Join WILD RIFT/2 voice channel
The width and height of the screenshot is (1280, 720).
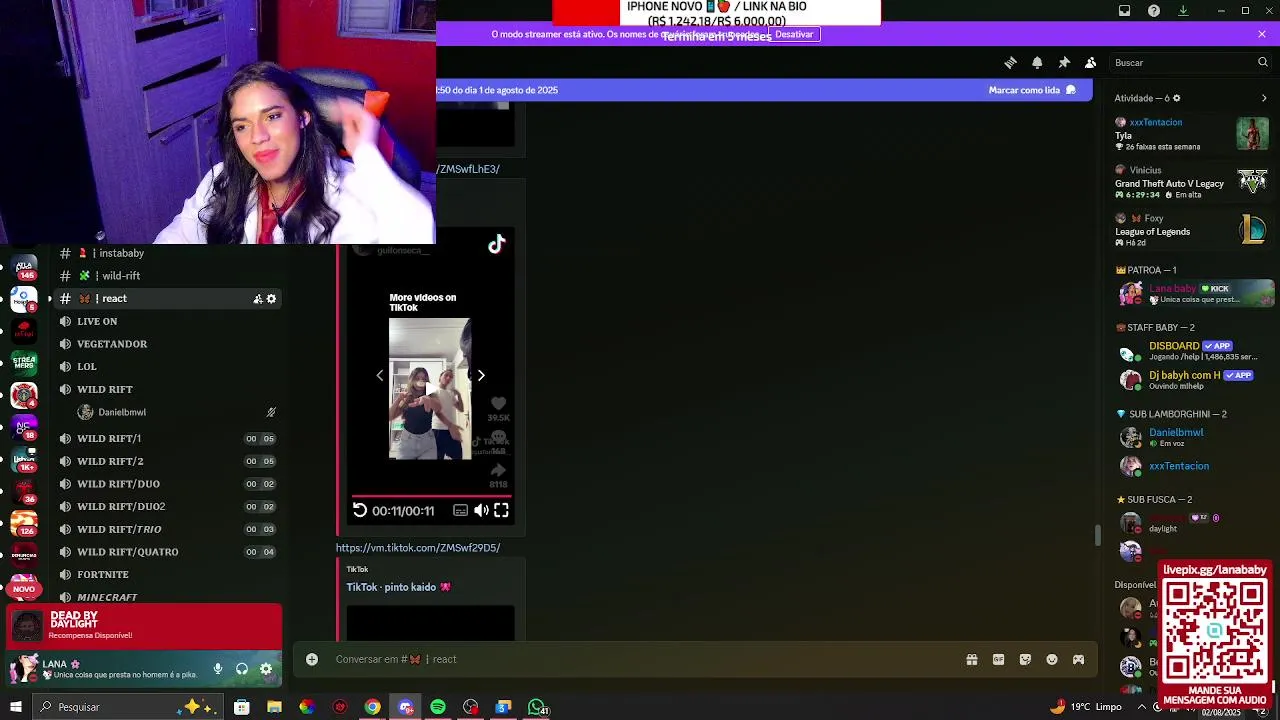coord(167,461)
